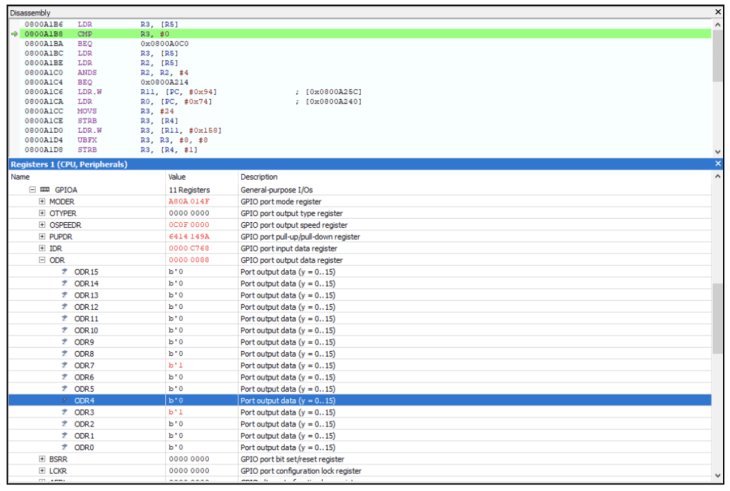Click the Name column header

point(85,177)
